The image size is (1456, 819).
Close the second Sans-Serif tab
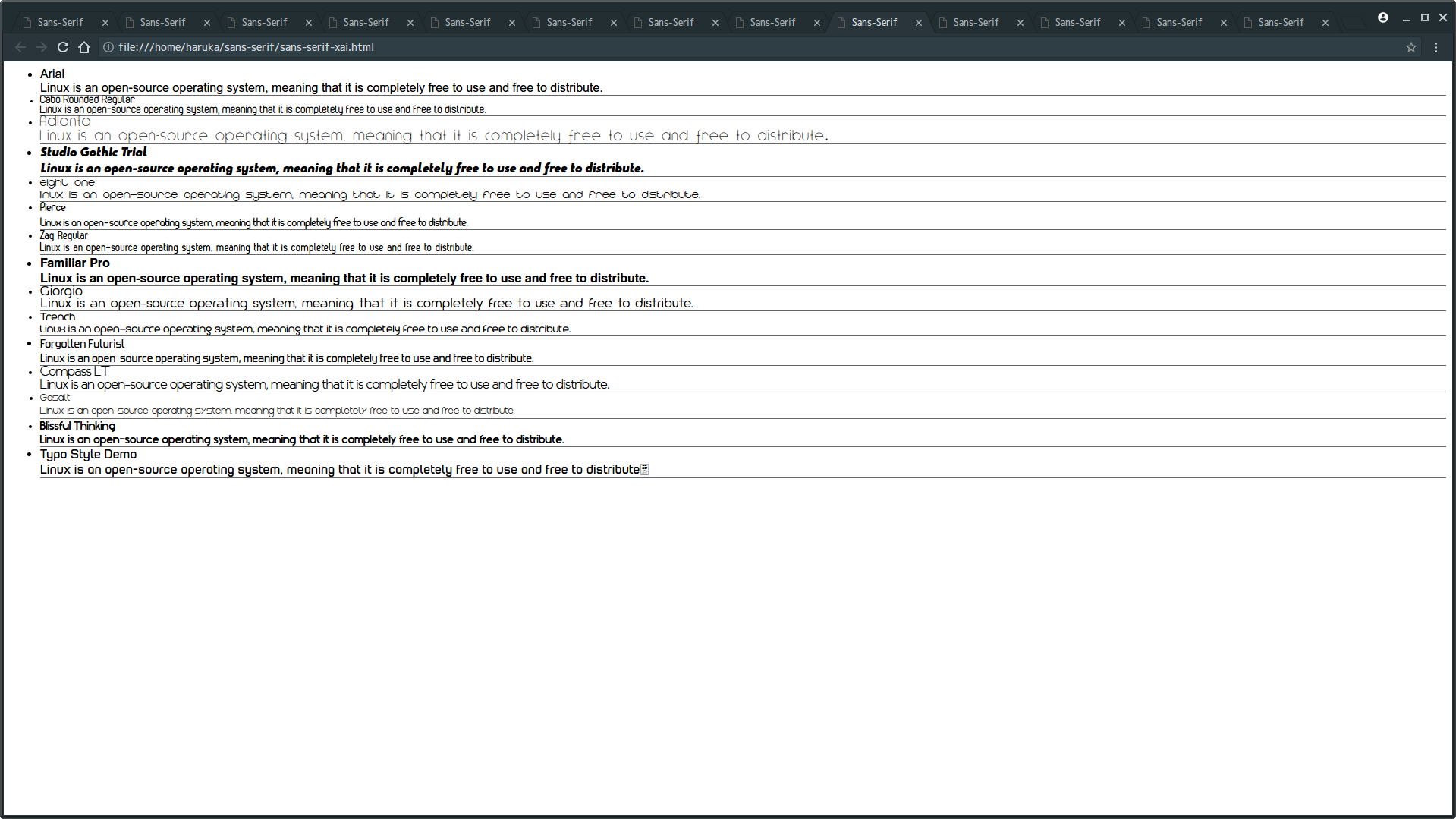(x=207, y=23)
